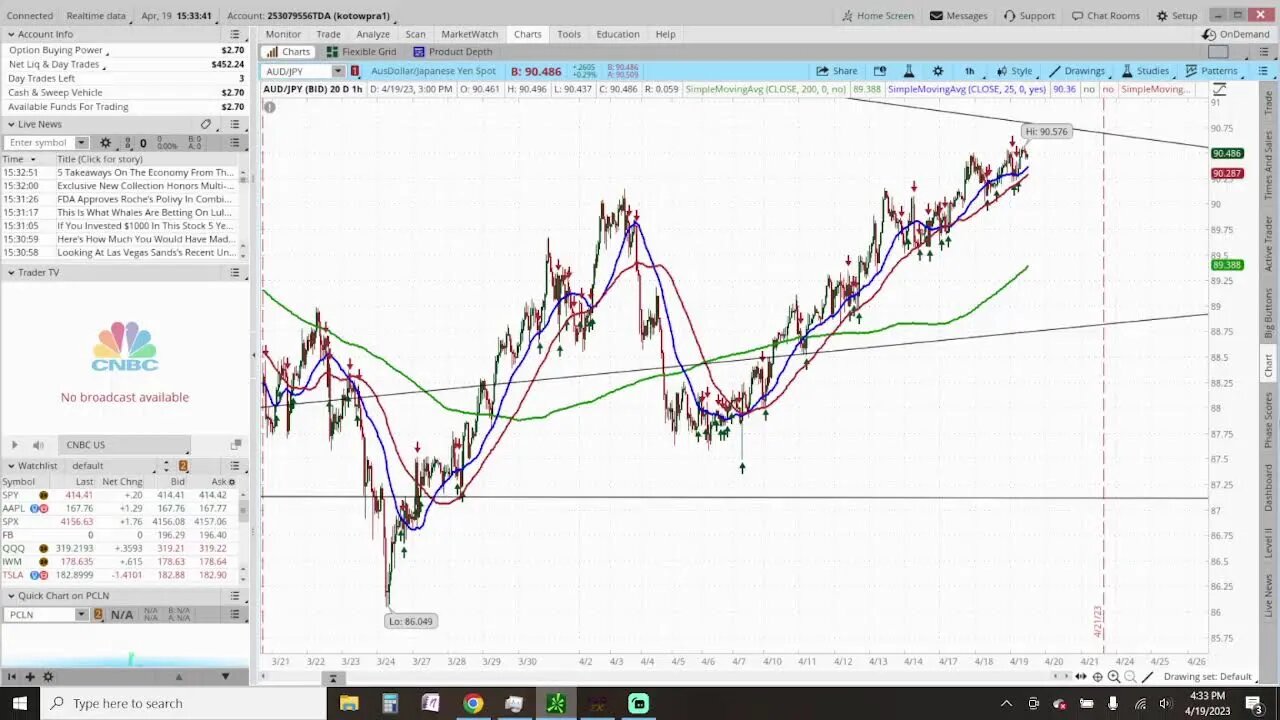Open Support
The image size is (1280, 720).
click(1029, 16)
